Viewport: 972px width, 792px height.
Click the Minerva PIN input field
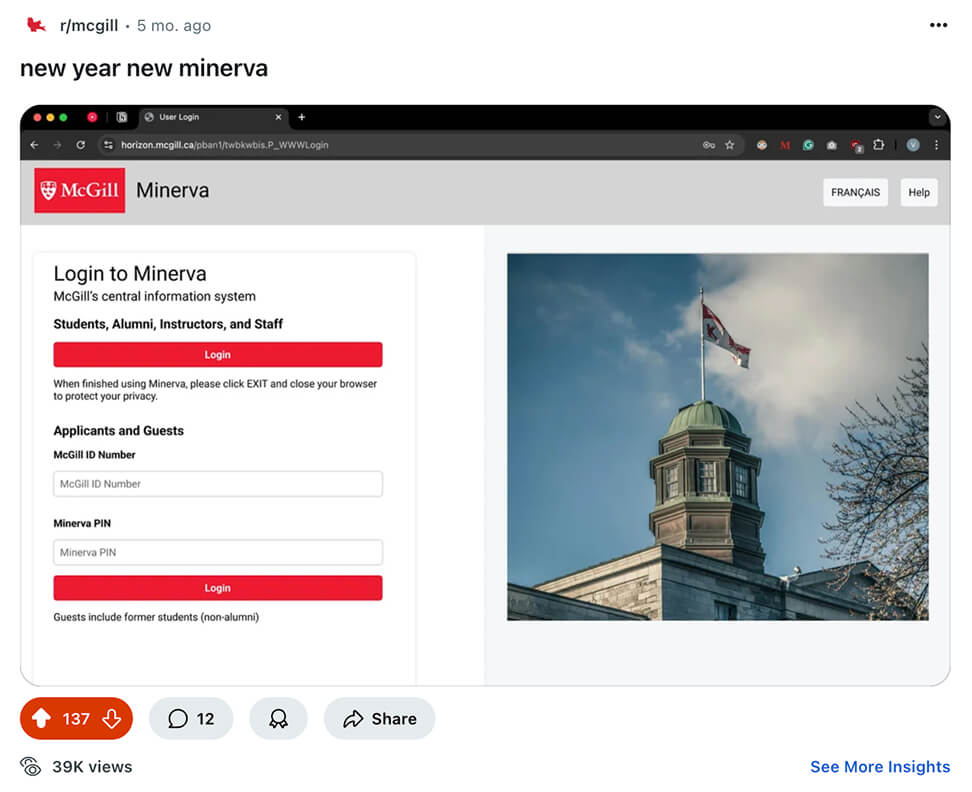[218, 552]
